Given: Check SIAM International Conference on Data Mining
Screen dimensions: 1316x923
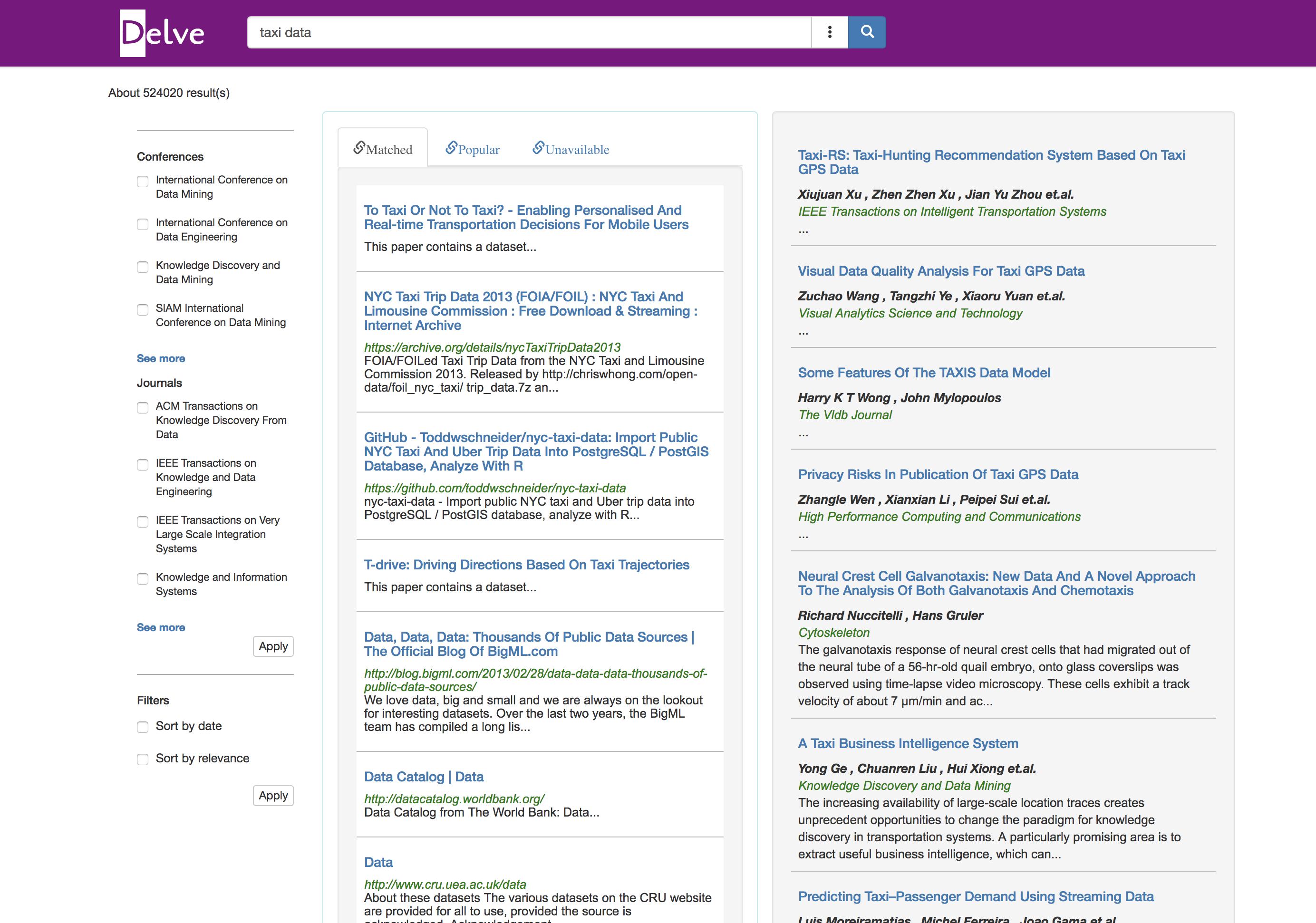Looking at the screenshot, I should click(x=143, y=309).
